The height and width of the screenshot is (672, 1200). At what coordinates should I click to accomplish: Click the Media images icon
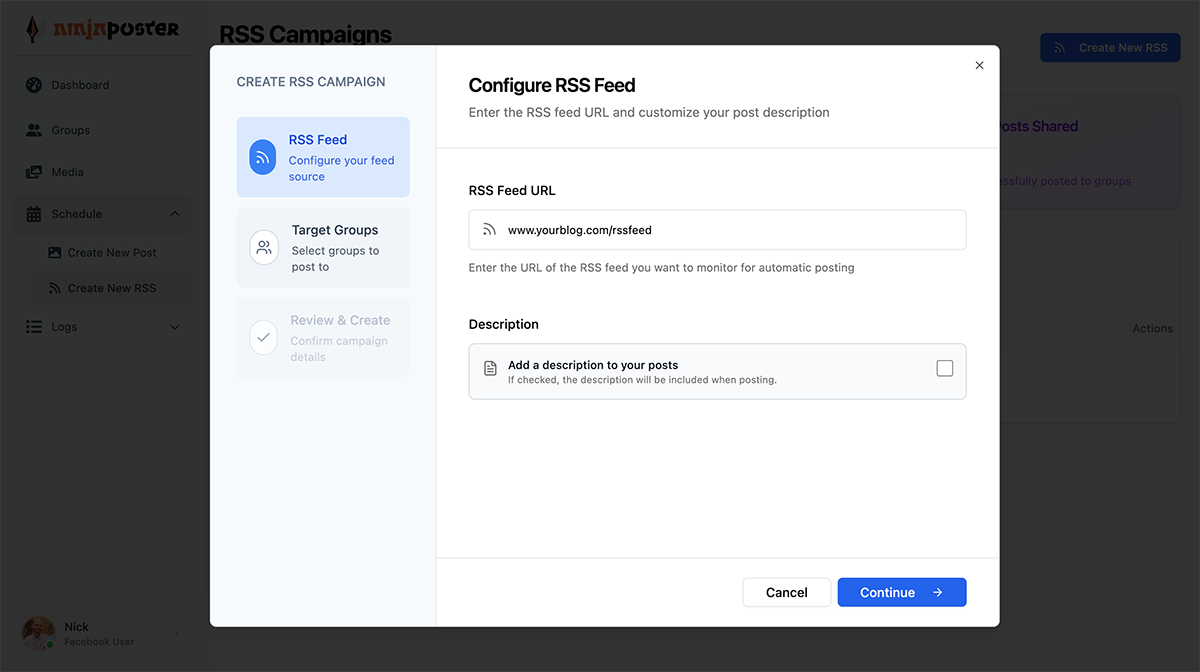34,172
